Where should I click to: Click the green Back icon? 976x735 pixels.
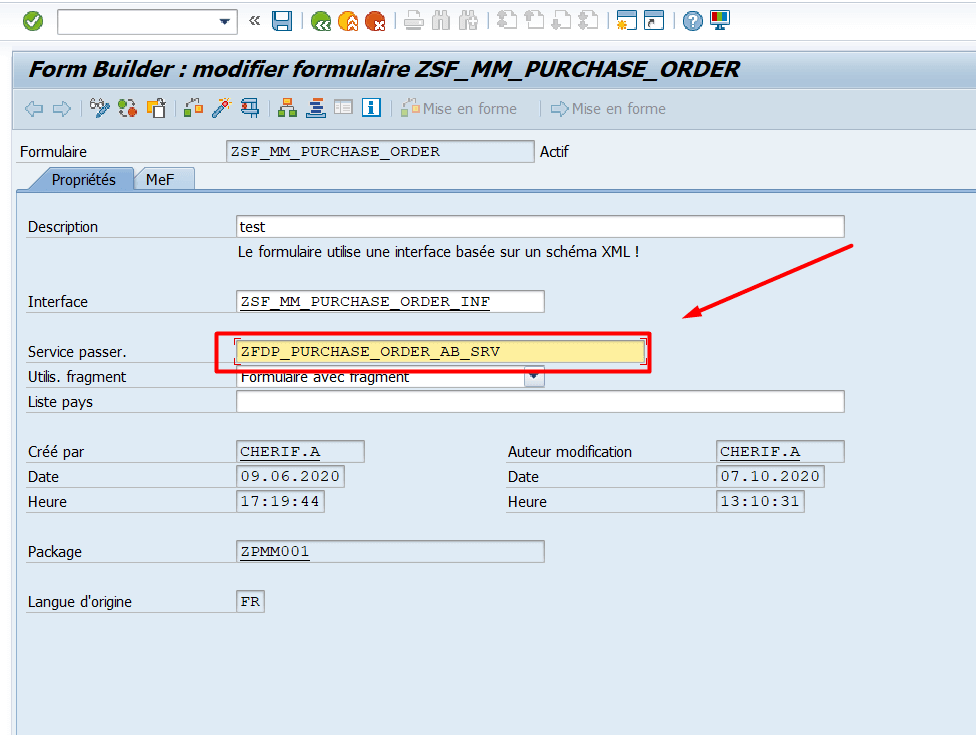[321, 22]
